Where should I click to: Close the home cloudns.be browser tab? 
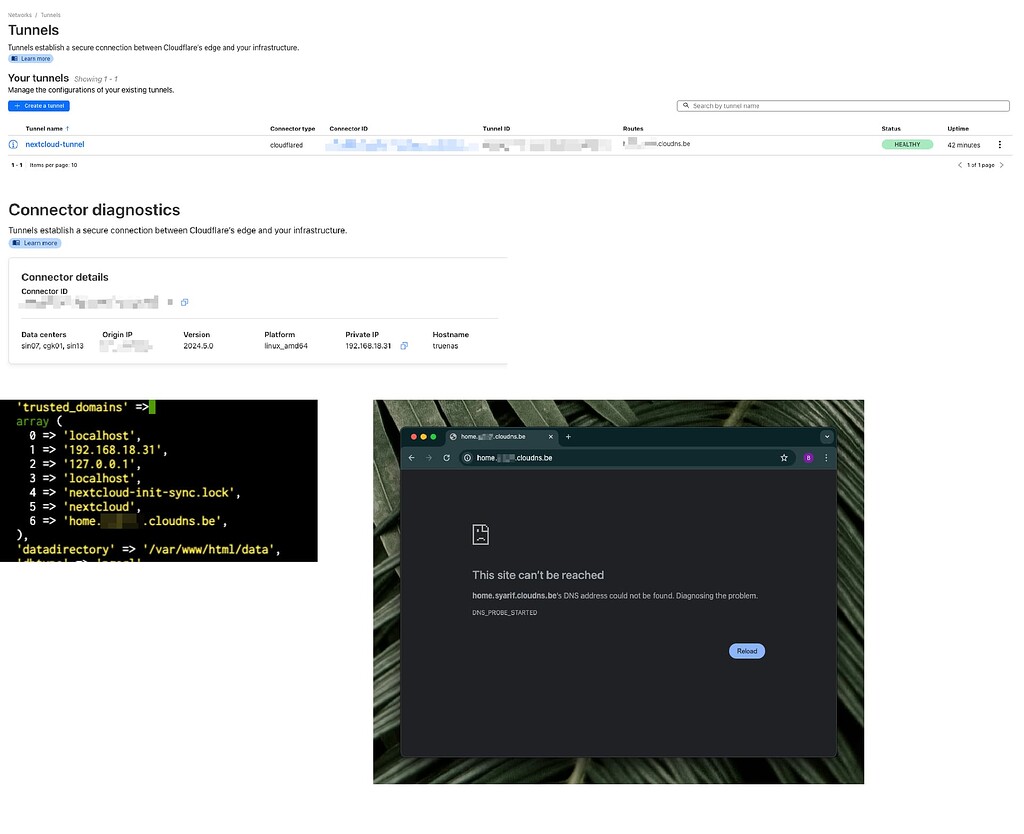tap(551, 437)
